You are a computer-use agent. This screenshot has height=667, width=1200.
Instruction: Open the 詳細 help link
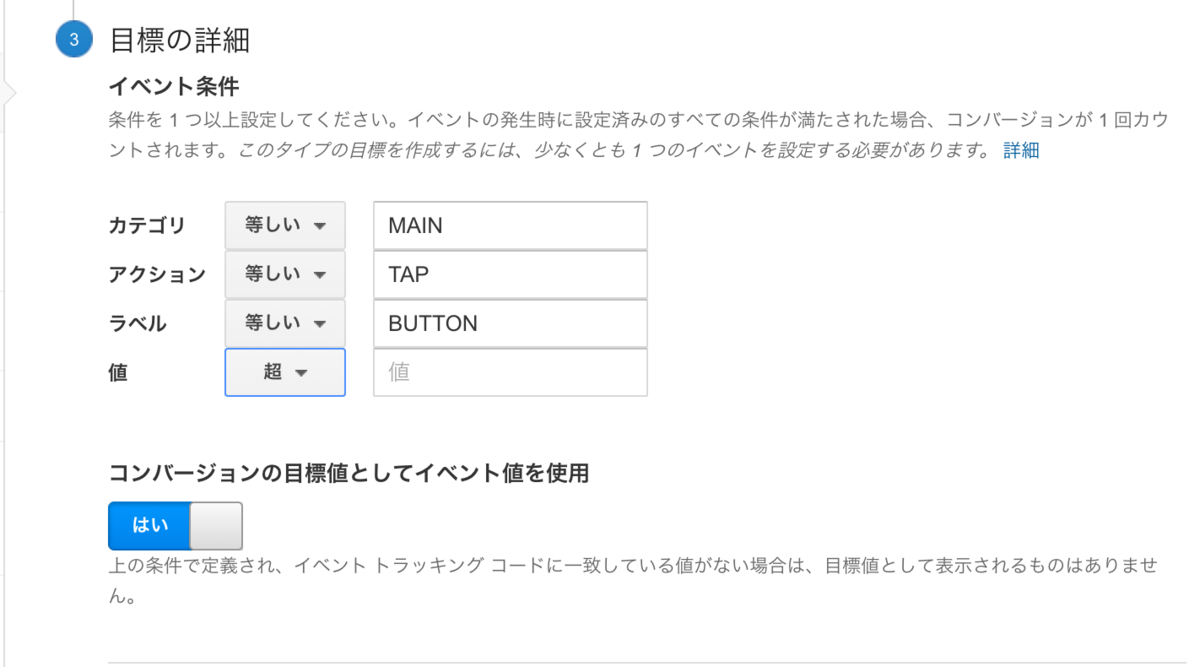click(1020, 150)
